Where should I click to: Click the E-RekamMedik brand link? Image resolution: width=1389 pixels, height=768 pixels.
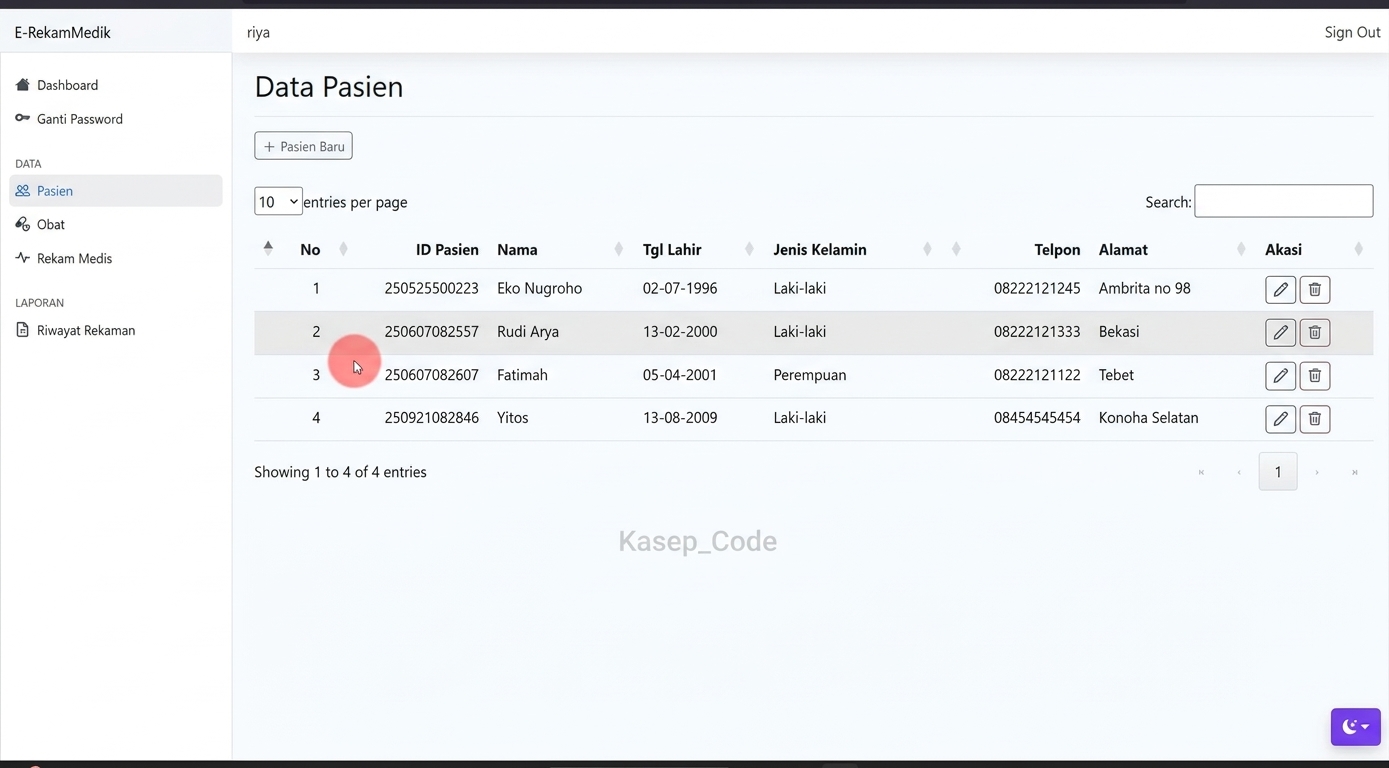[x=62, y=32]
